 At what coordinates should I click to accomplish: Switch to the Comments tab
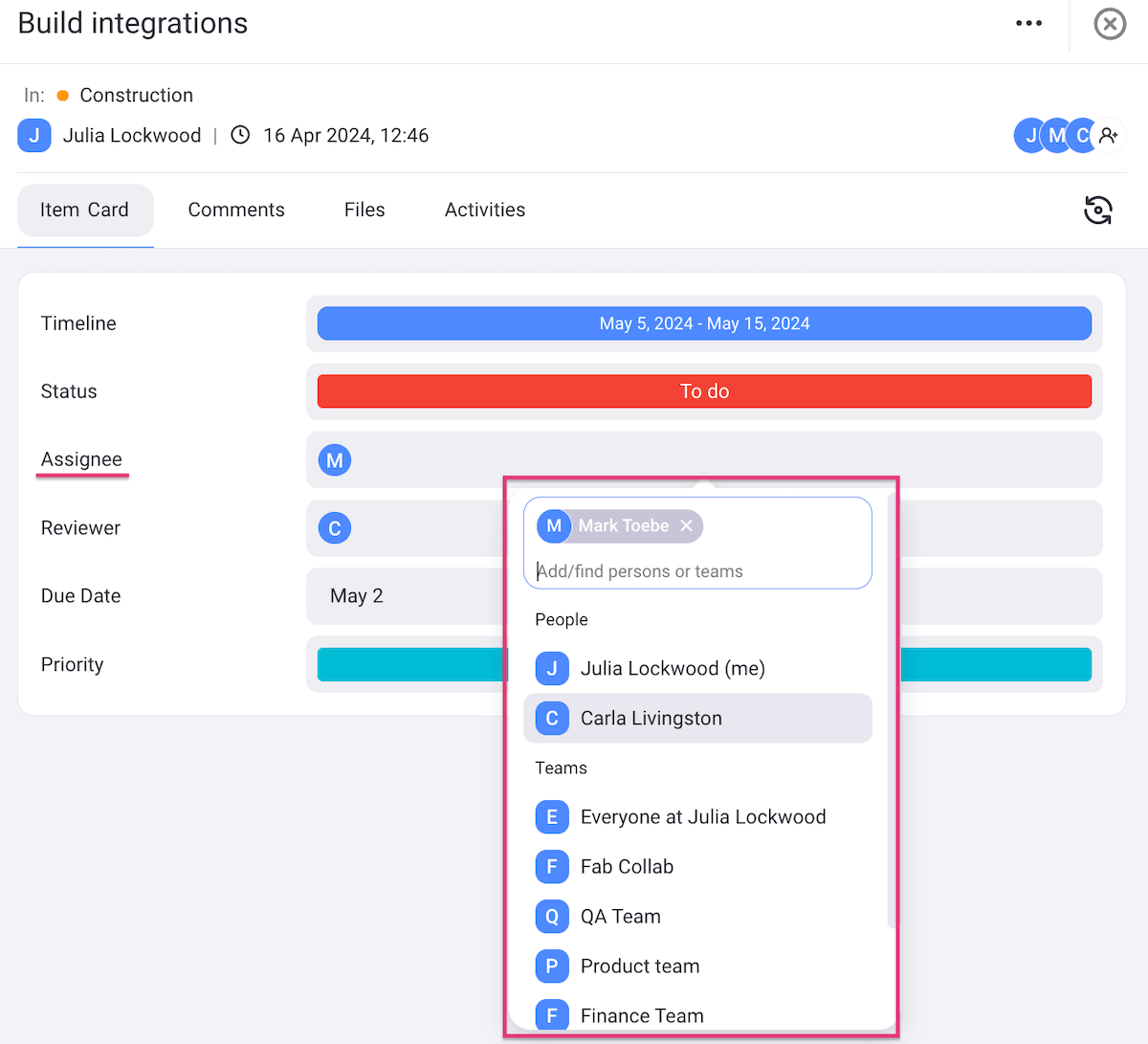coord(236,210)
